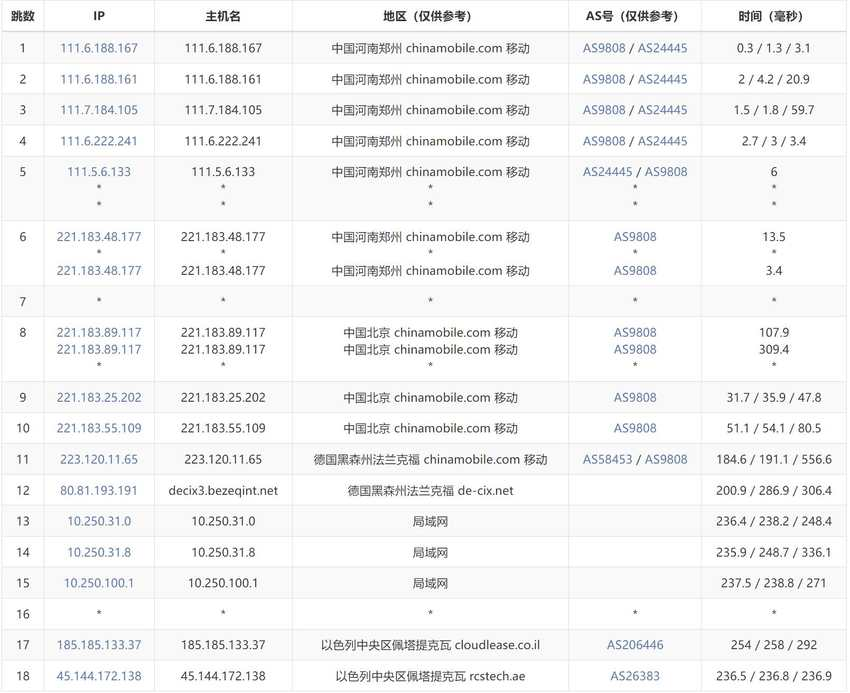Open AS206446 link in hop 17
The height and width of the screenshot is (693, 850).
coord(635,645)
